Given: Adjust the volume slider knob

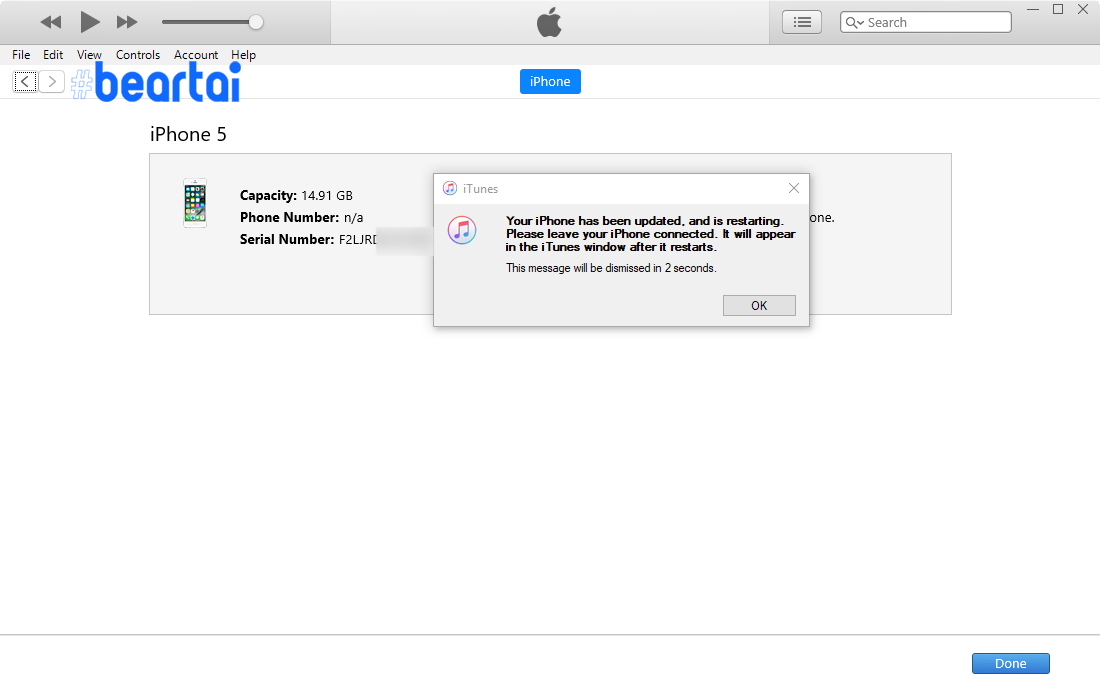Looking at the screenshot, I should 256,22.
